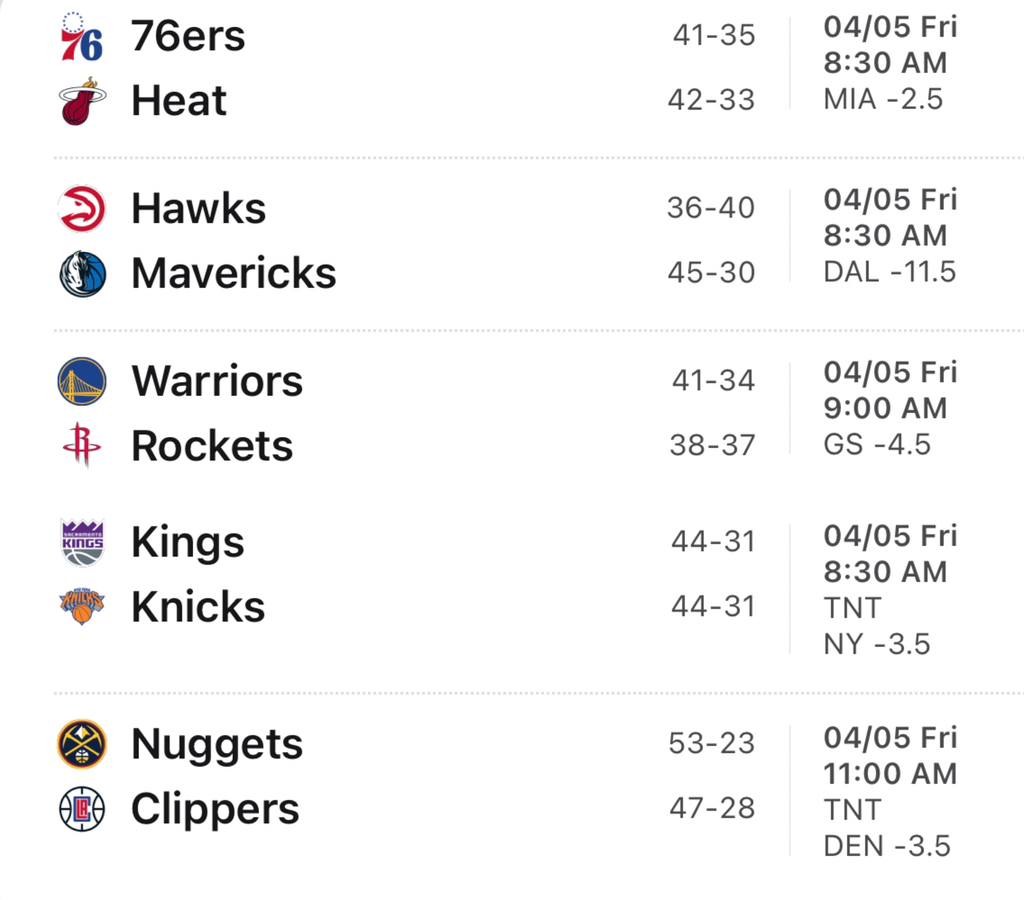Open the 76ers team name link
Screen dimensions: 1024x900
pyautogui.click(x=188, y=37)
